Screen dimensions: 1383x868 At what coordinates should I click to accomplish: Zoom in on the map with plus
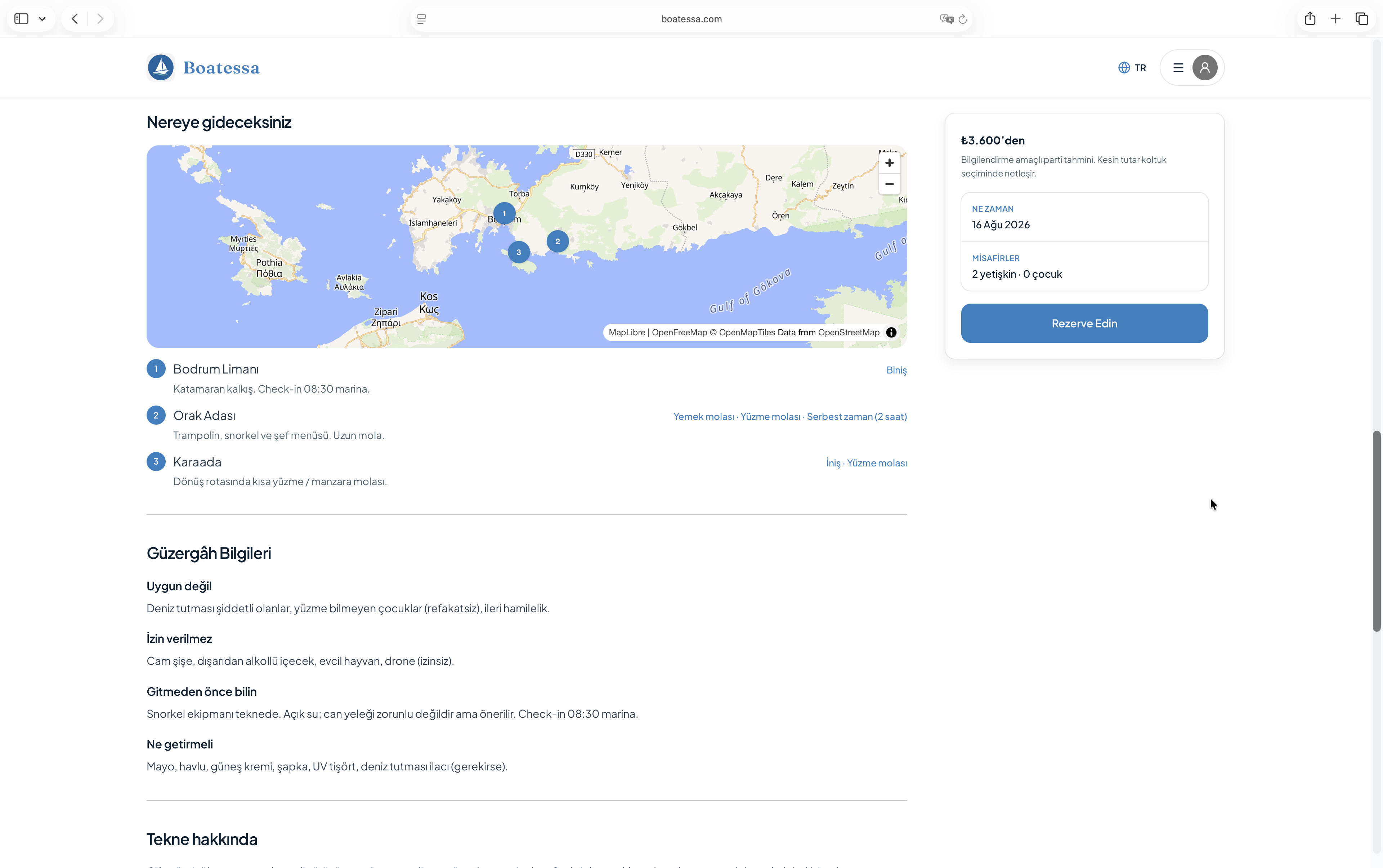[x=889, y=163]
